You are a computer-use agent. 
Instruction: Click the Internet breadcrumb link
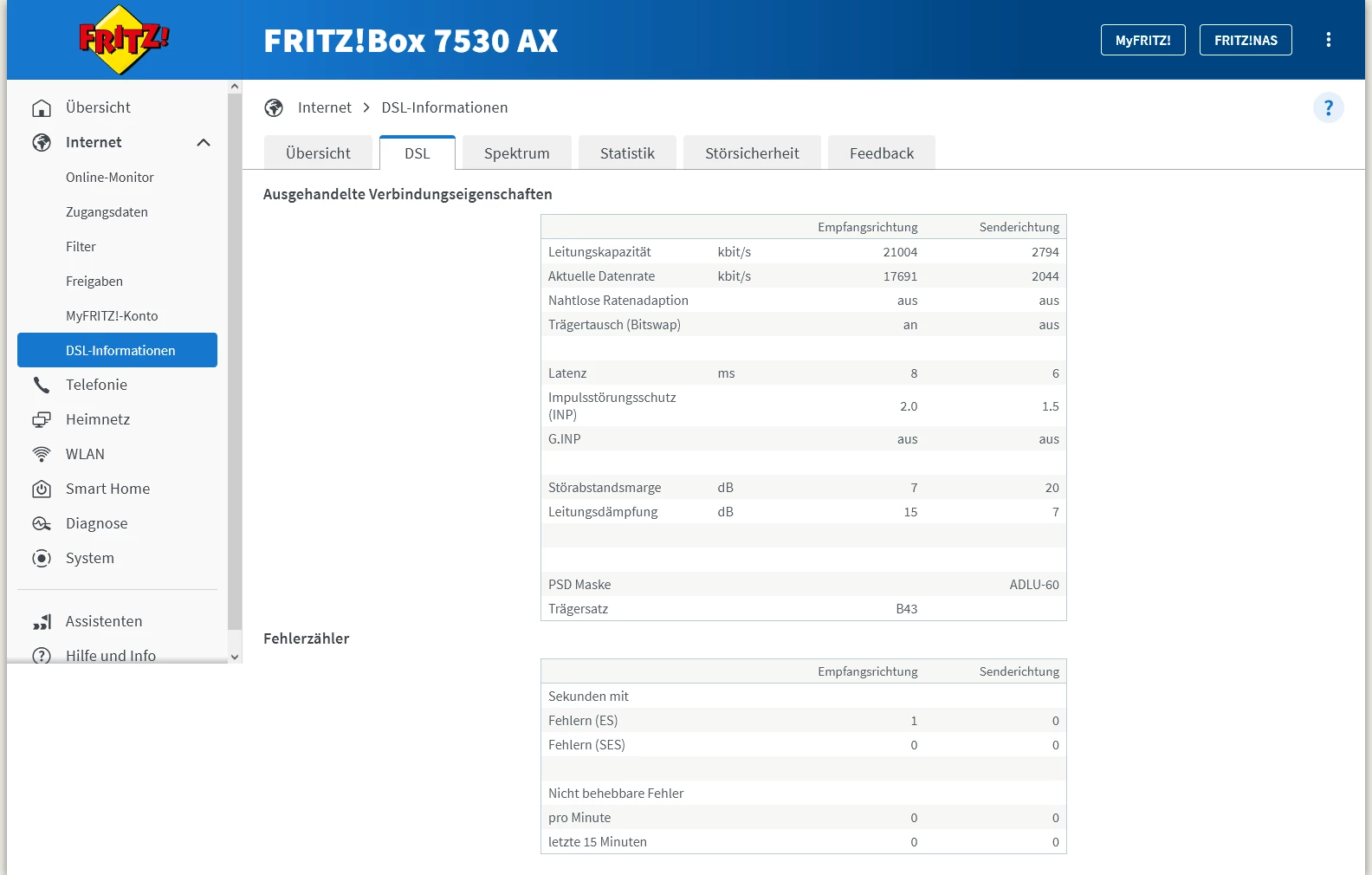[325, 107]
